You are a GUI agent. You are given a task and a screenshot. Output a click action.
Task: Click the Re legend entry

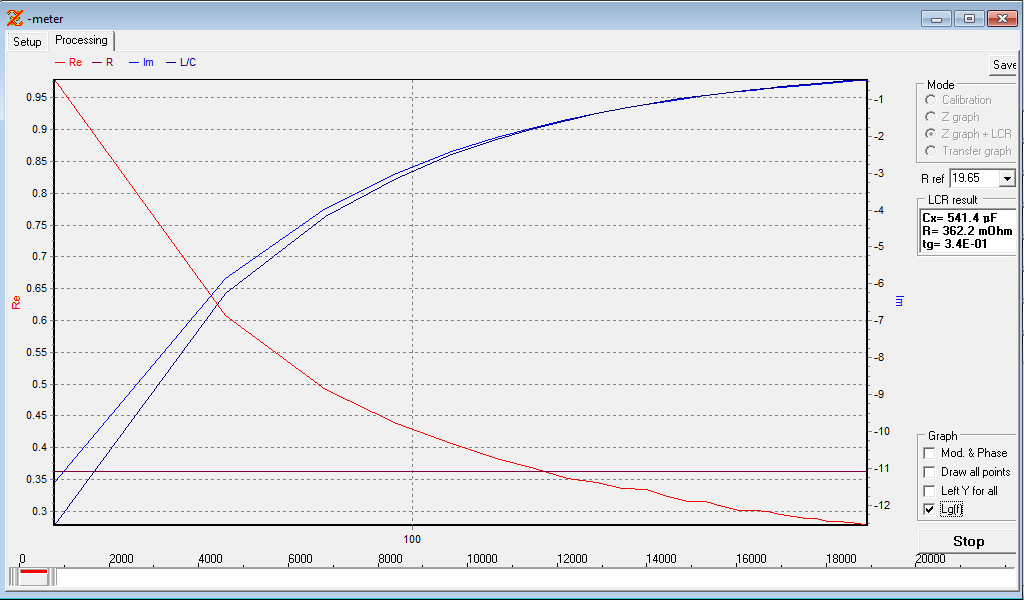click(69, 63)
